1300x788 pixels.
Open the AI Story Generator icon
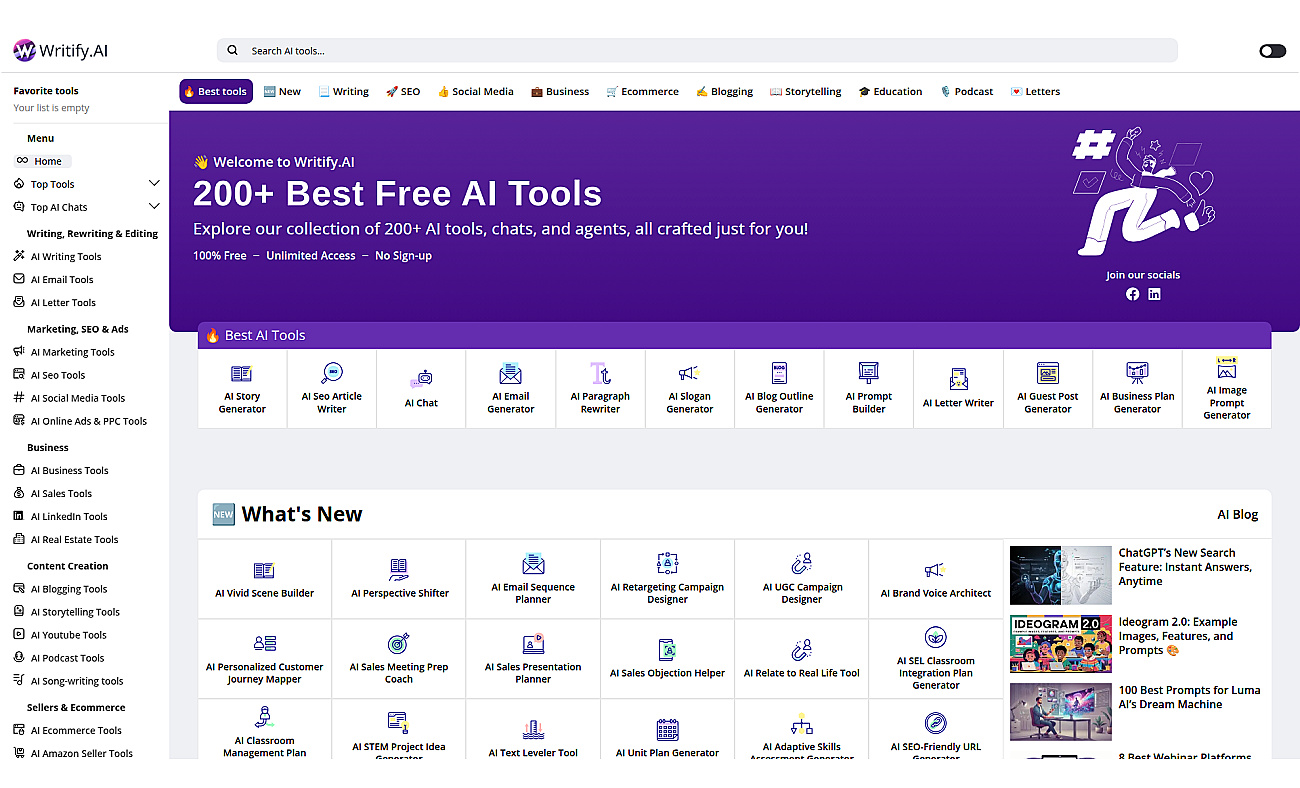242,374
